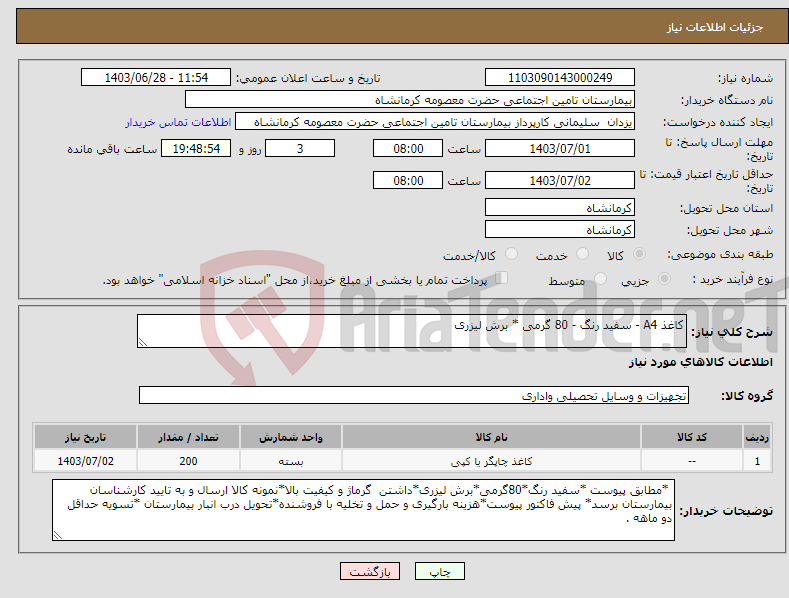Click the remaining days field showing 3
Image resolution: width=789 pixels, height=598 pixels.
pos(300,148)
